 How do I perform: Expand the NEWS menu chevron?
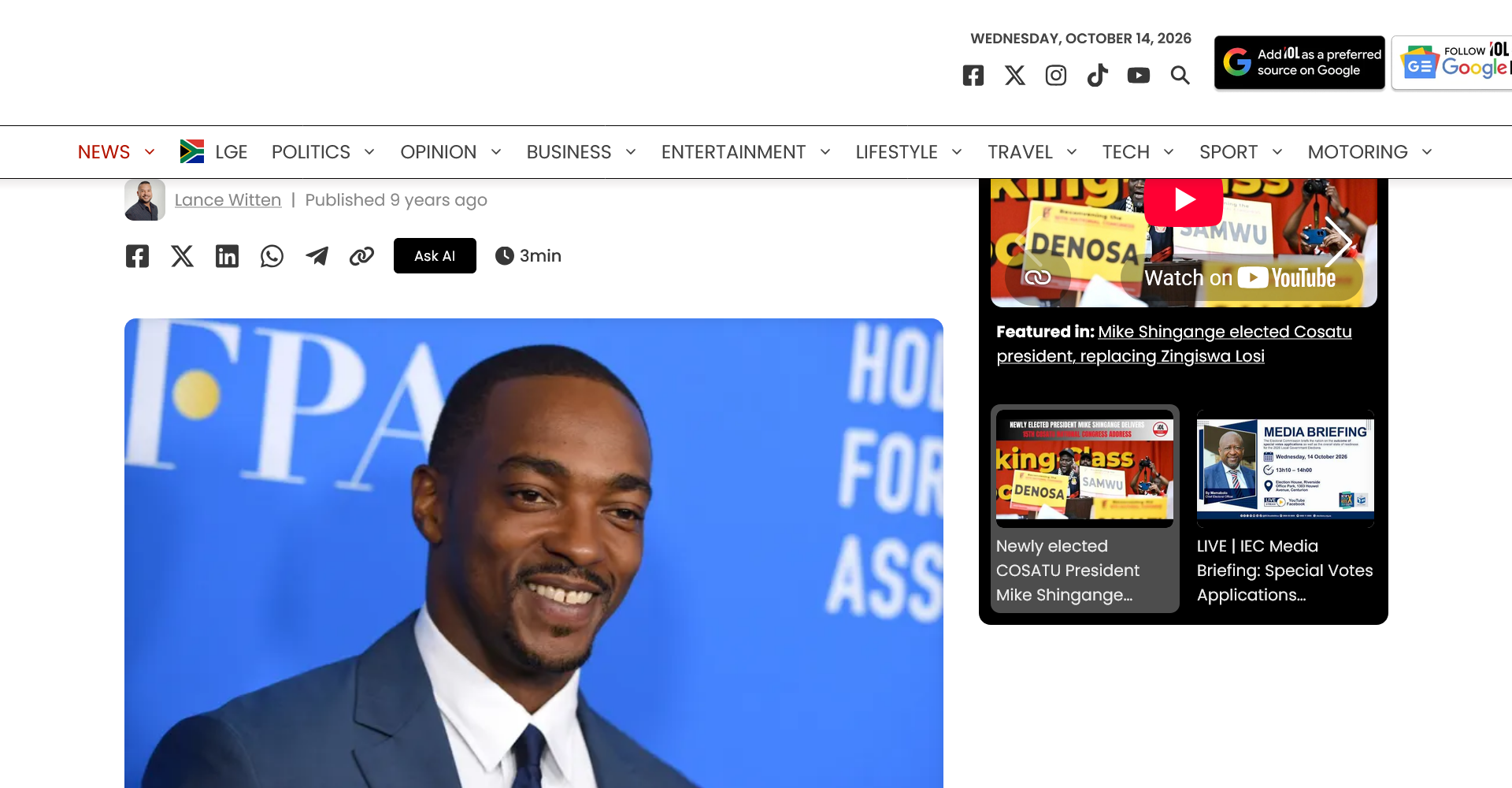tap(150, 152)
